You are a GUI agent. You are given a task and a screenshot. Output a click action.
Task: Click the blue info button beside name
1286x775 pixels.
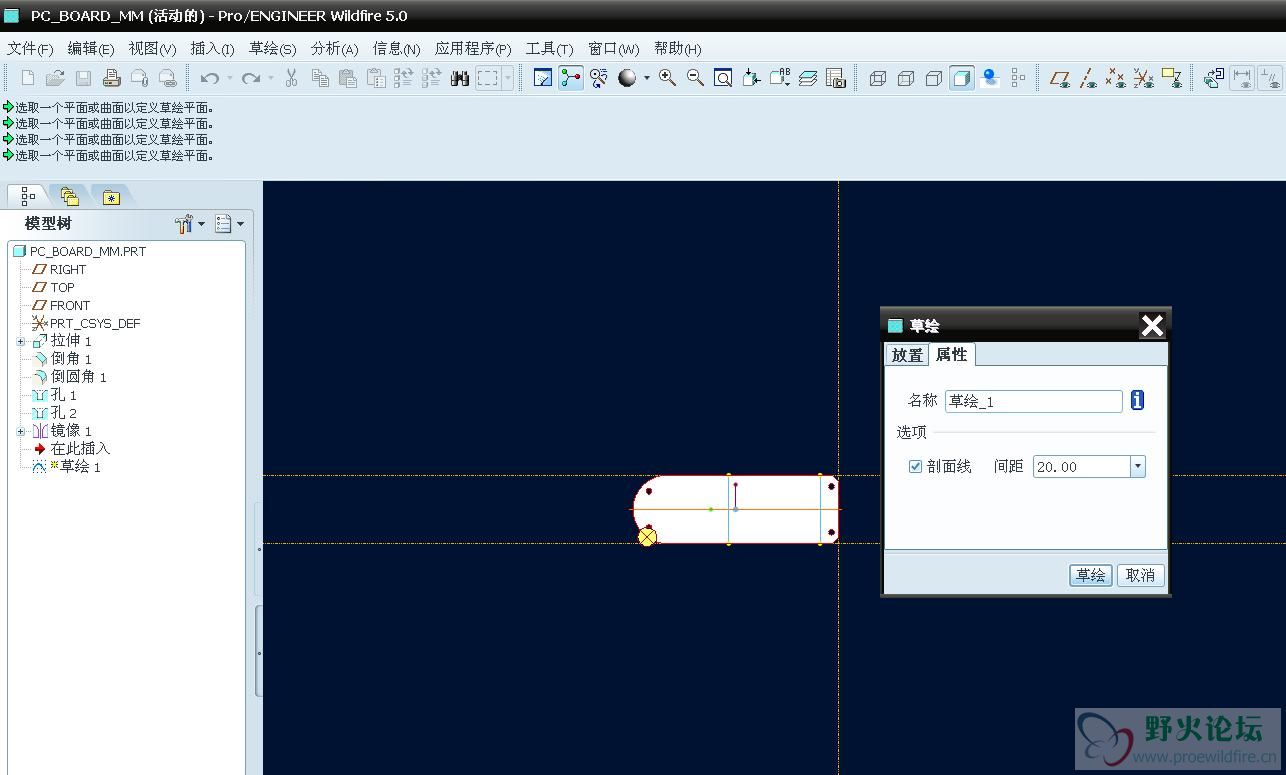coord(1137,400)
